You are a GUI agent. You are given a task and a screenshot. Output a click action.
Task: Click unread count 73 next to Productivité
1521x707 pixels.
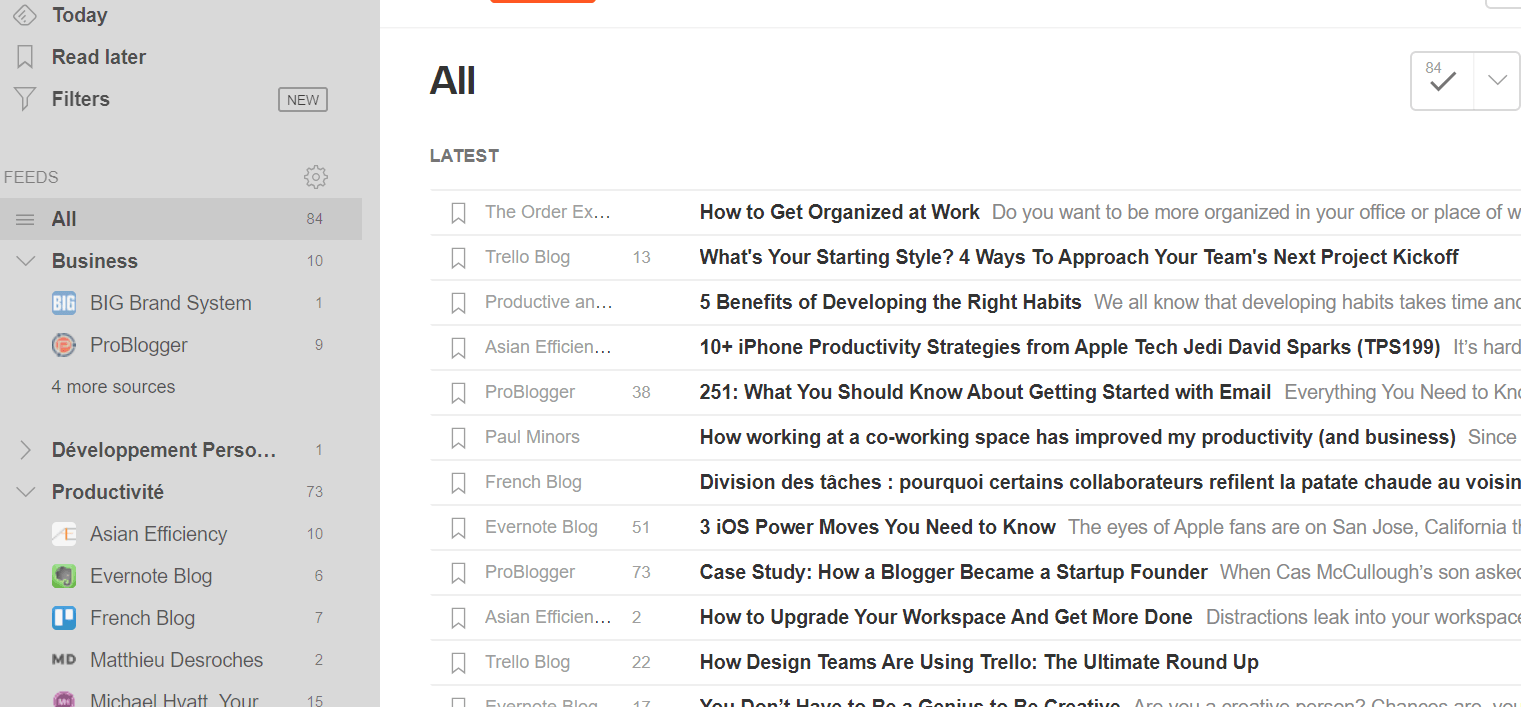coord(315,492)
